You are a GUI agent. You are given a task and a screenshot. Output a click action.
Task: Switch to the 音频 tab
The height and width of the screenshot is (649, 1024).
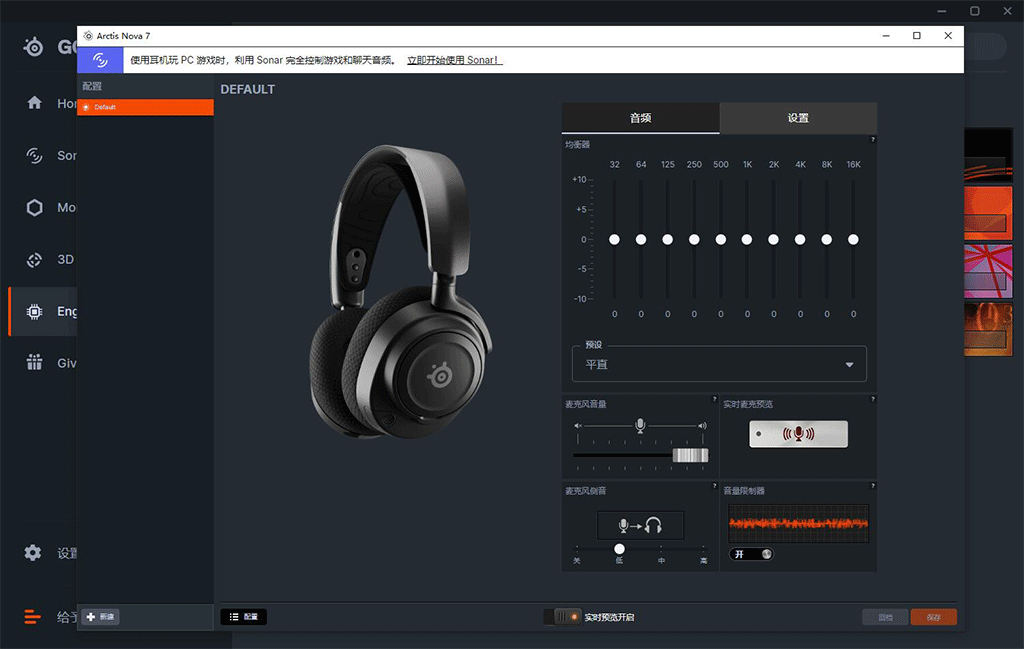point(640,118)
